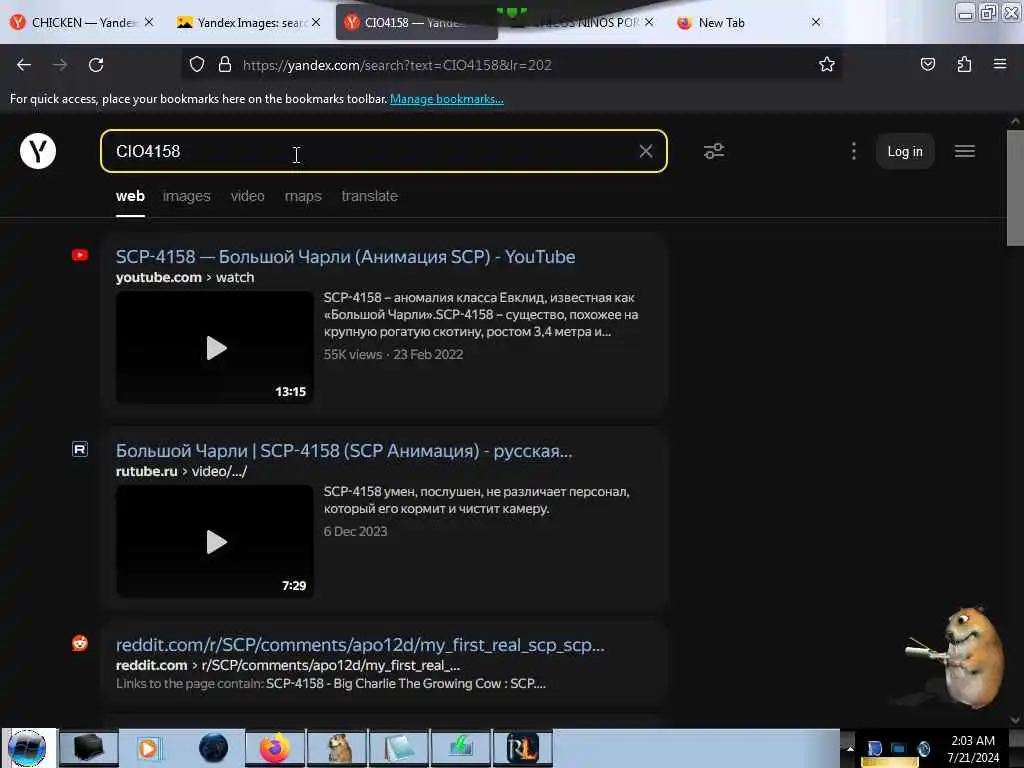1024x768 pixels.
Task: Click the shield tracking protection icon
Action: [x=197, y=65]
